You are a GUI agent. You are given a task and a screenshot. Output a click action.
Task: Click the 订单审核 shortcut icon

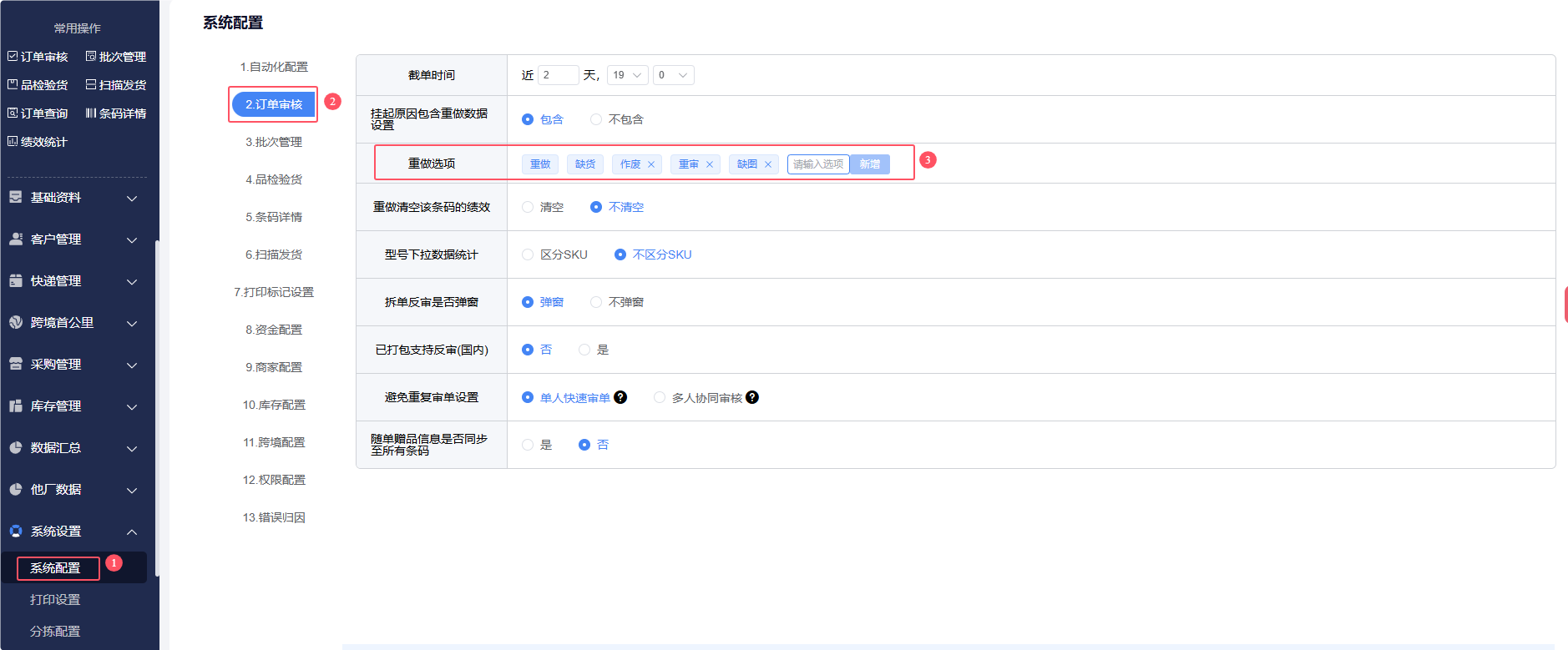tap(13, 57)
